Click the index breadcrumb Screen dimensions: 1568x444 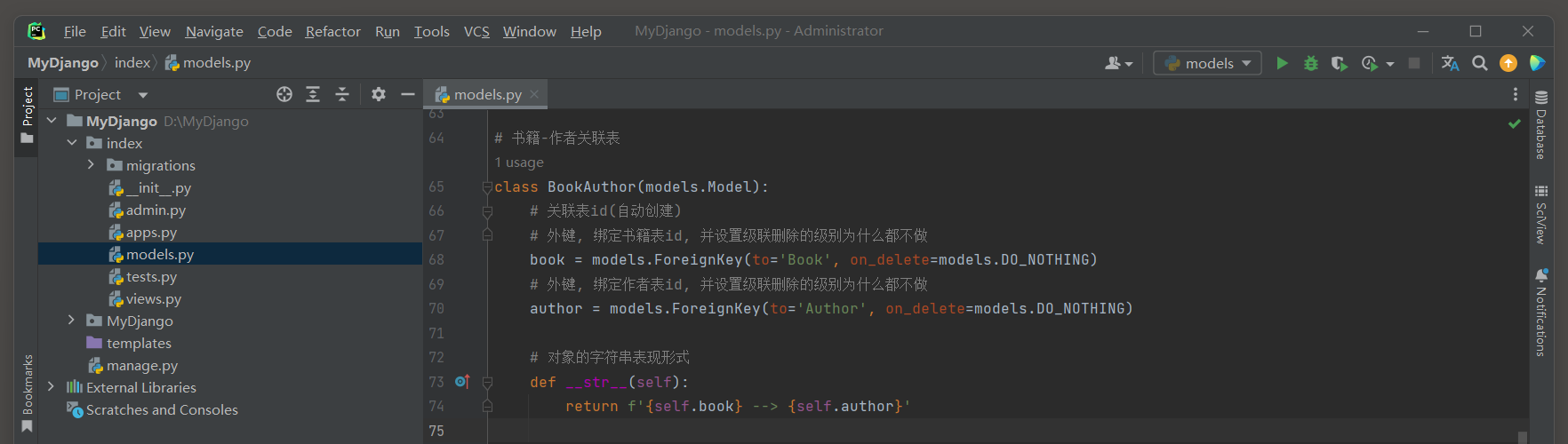[x=132, y=63]
